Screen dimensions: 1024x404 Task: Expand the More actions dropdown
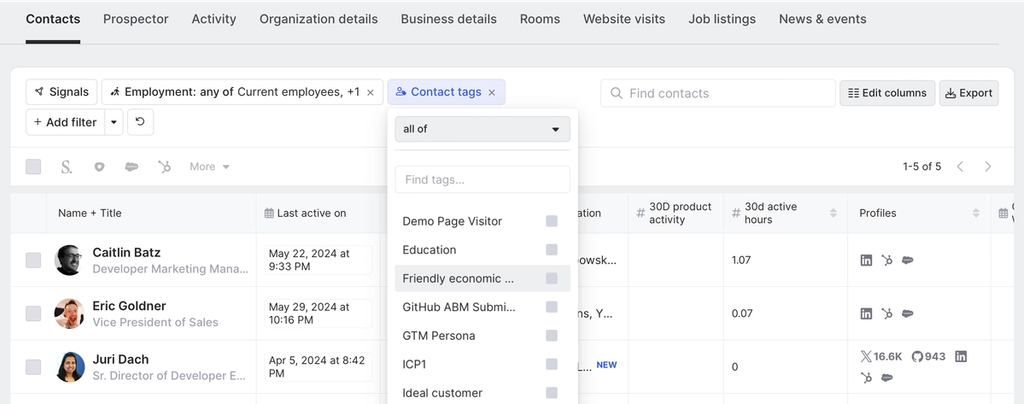(210, 167)
